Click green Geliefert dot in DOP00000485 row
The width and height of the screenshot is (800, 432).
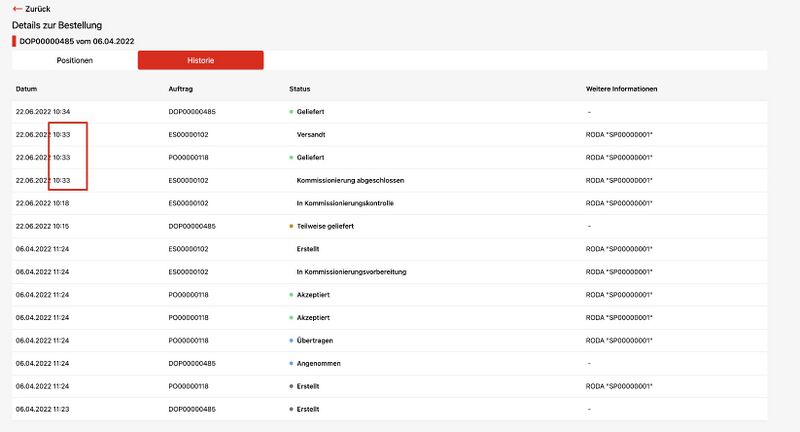(x=290, y=112)
